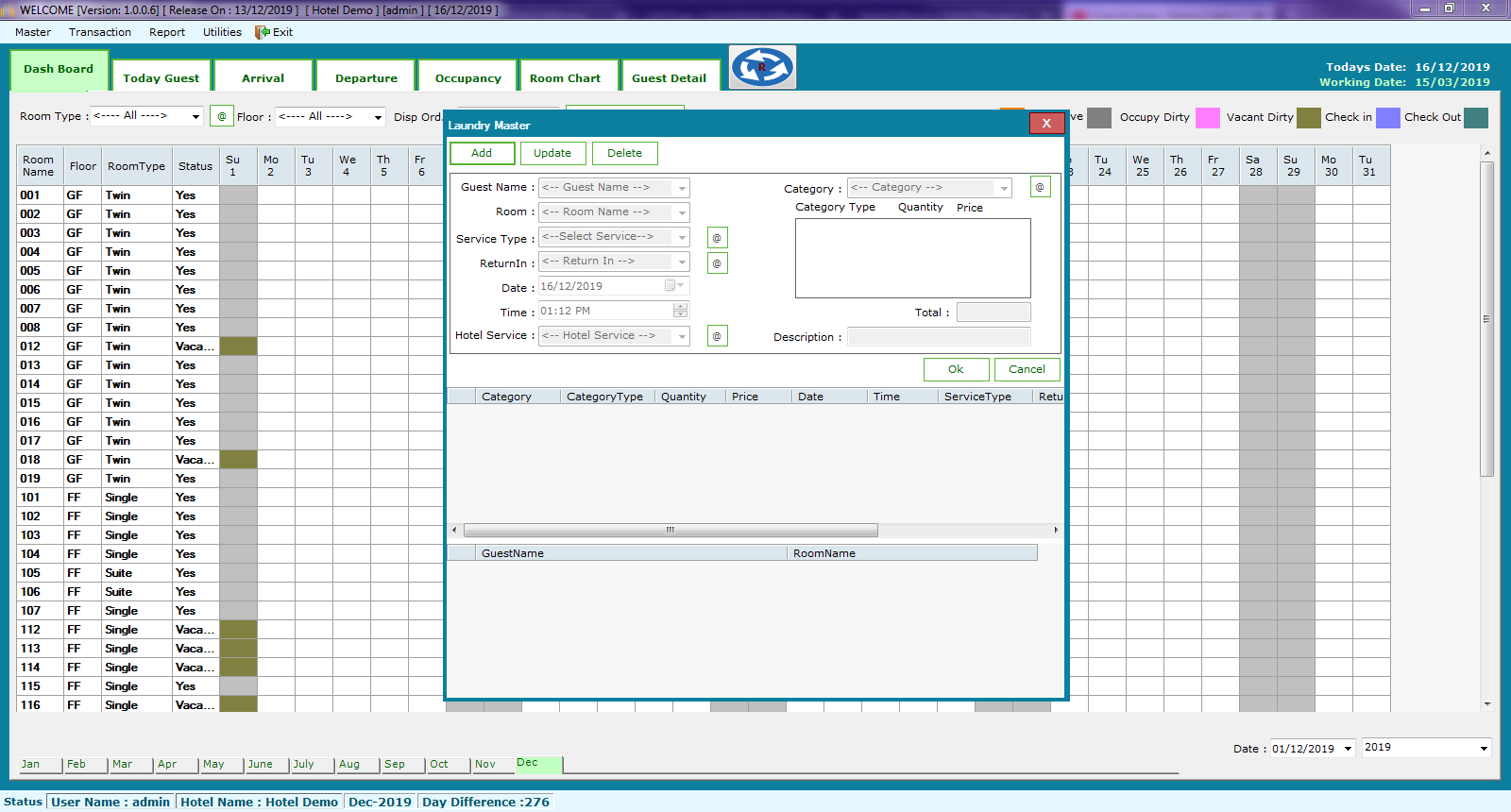This screenshot has height=812, width=1511.
Task: Click the Exit icon in menu bar
Action: pos(263,32)
